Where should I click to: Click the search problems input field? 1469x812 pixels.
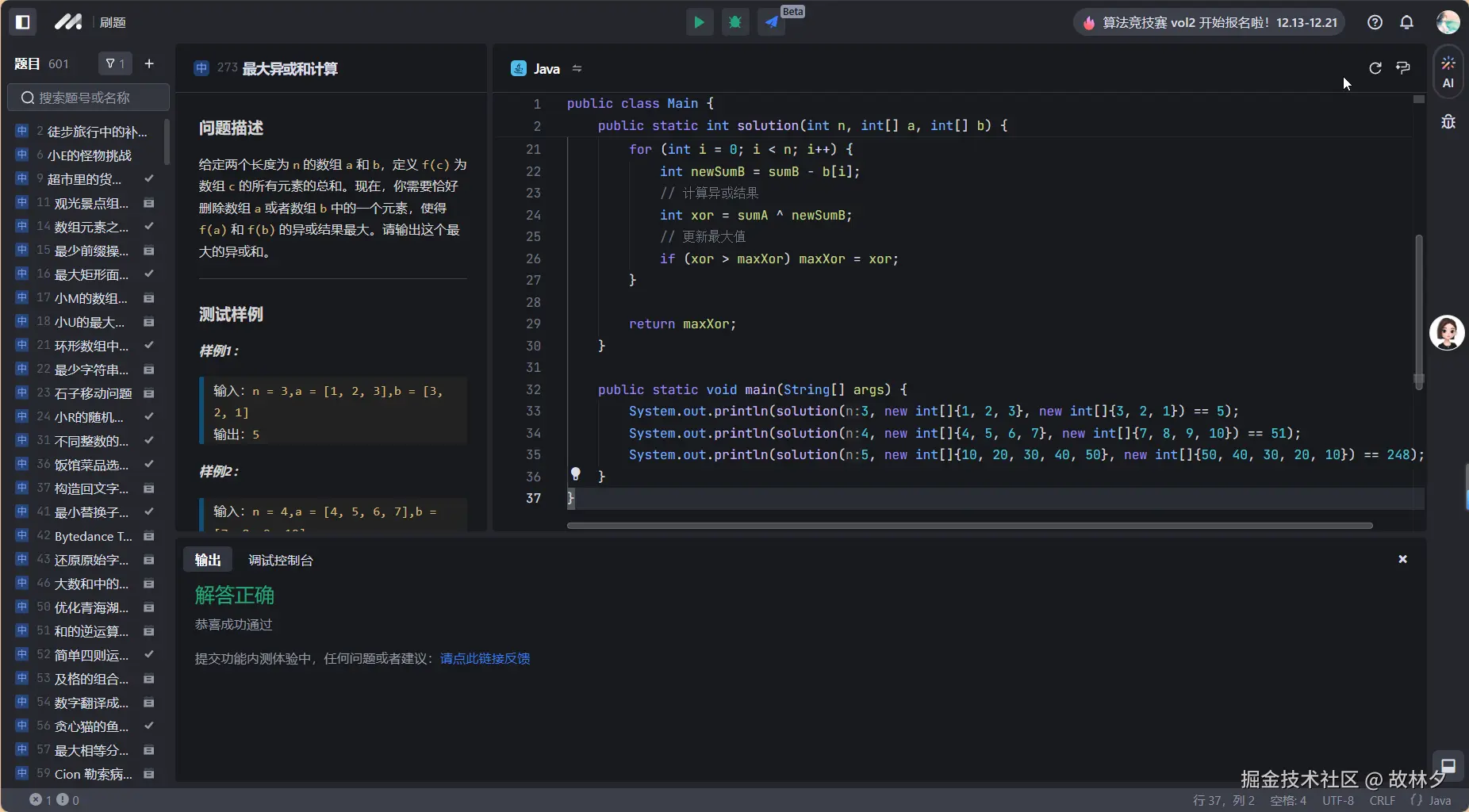pos(89,98)
